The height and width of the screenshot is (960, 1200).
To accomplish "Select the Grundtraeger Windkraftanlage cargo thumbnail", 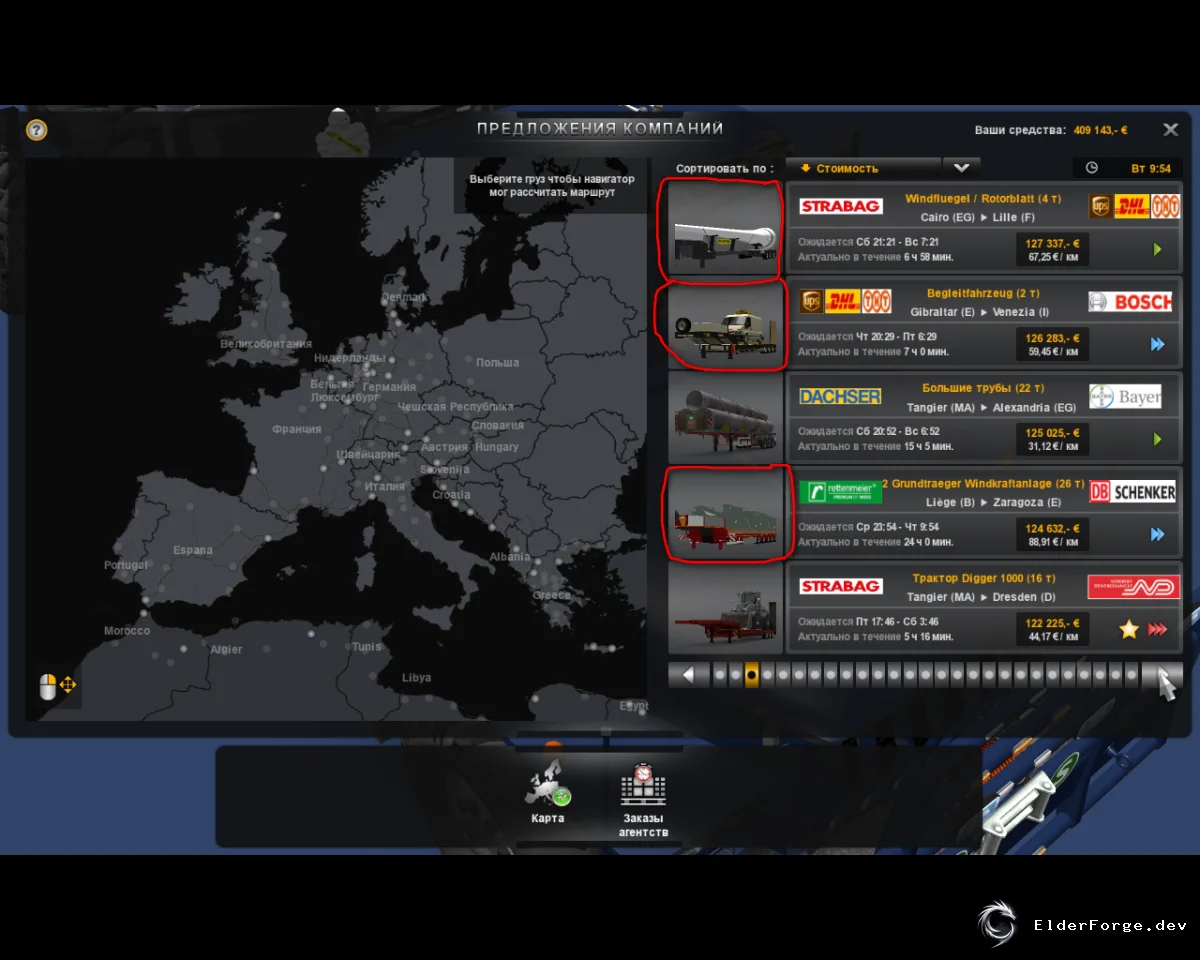I will 725,514.
